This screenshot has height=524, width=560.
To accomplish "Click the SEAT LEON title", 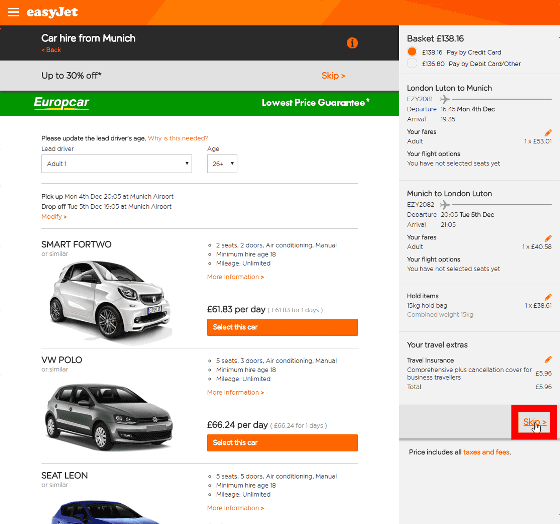I will click(x=64, y=476).
